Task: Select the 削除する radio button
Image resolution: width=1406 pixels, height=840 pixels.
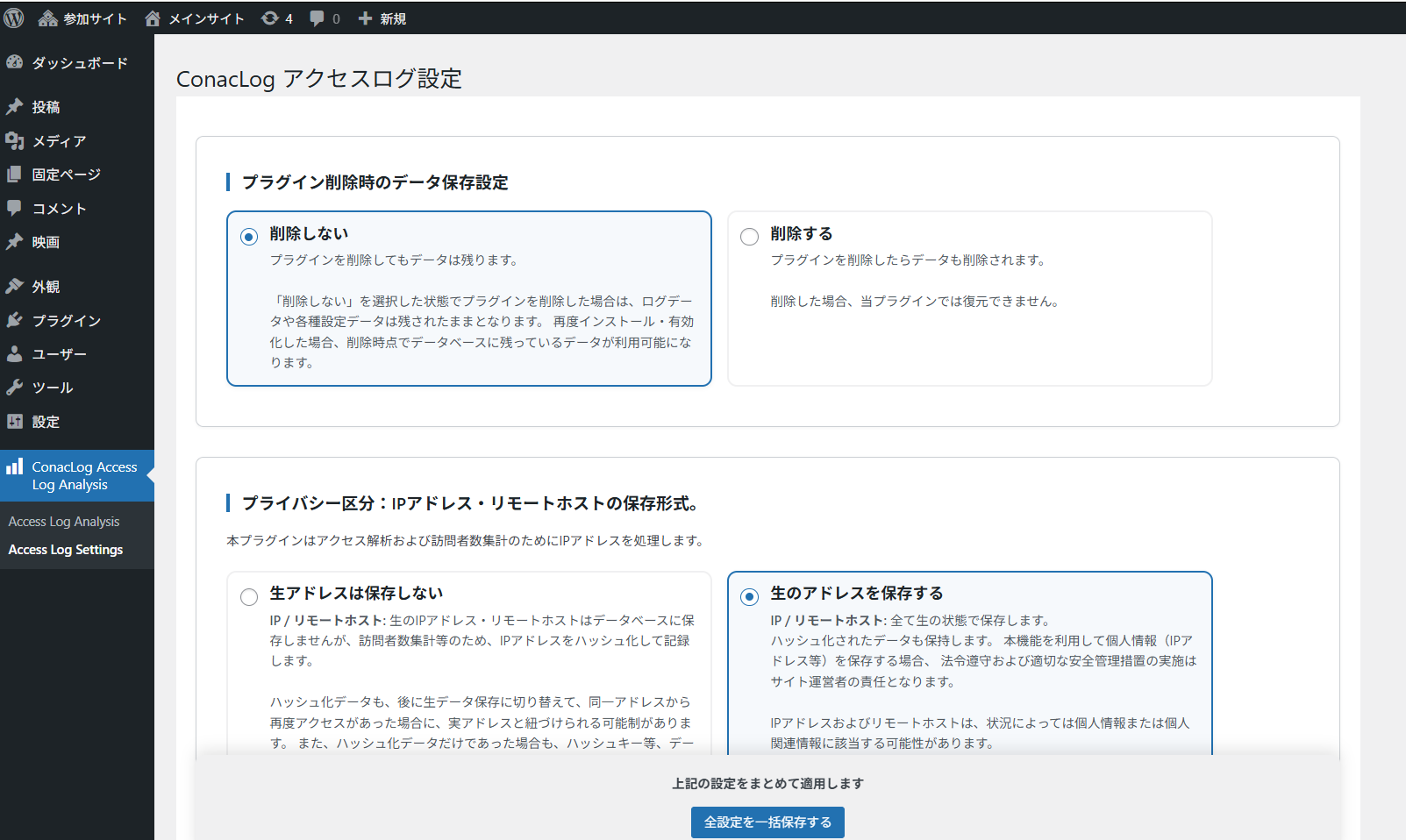Action: point(750,237)
